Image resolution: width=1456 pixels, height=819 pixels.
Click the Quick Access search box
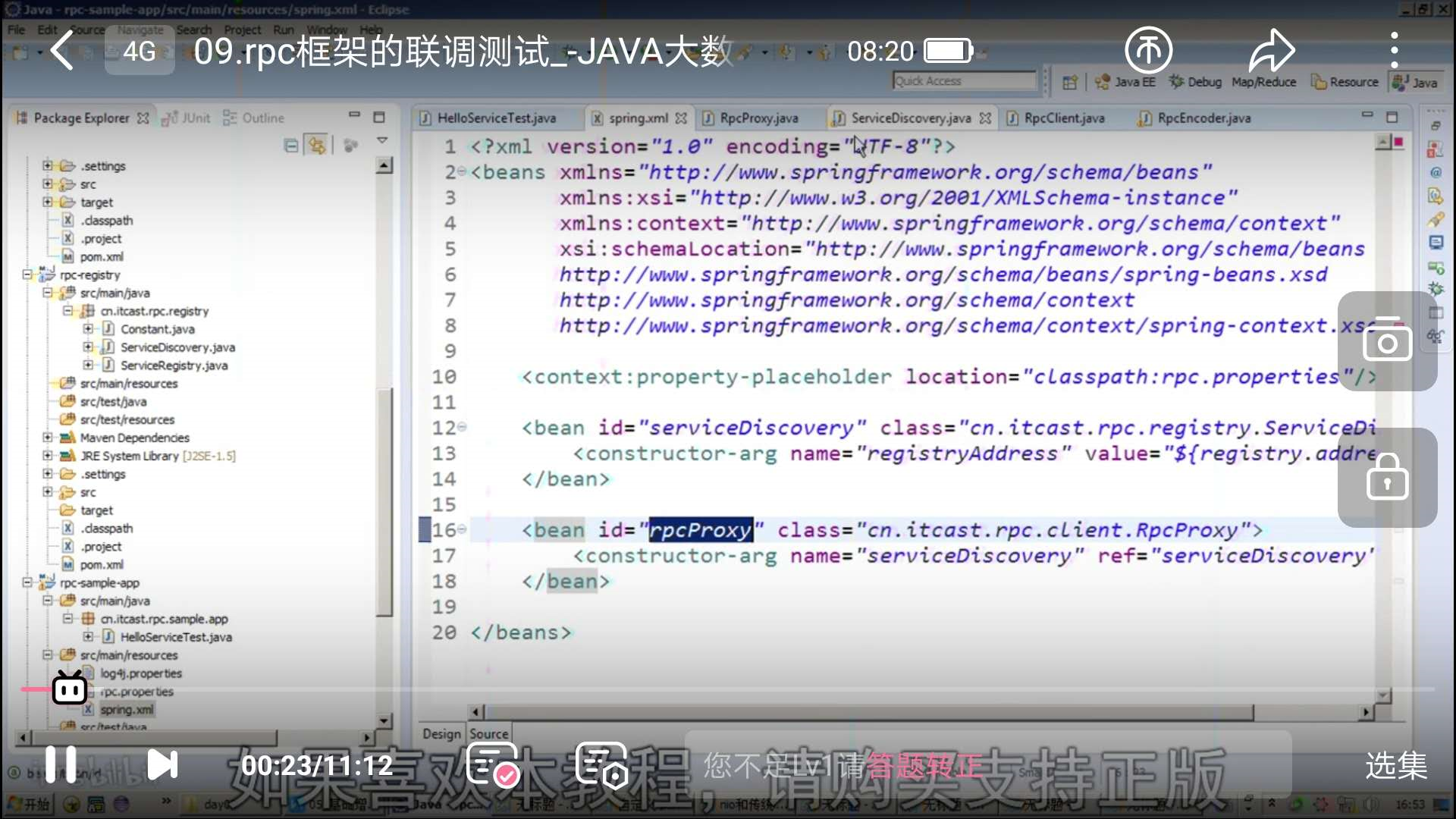[964, 81]
